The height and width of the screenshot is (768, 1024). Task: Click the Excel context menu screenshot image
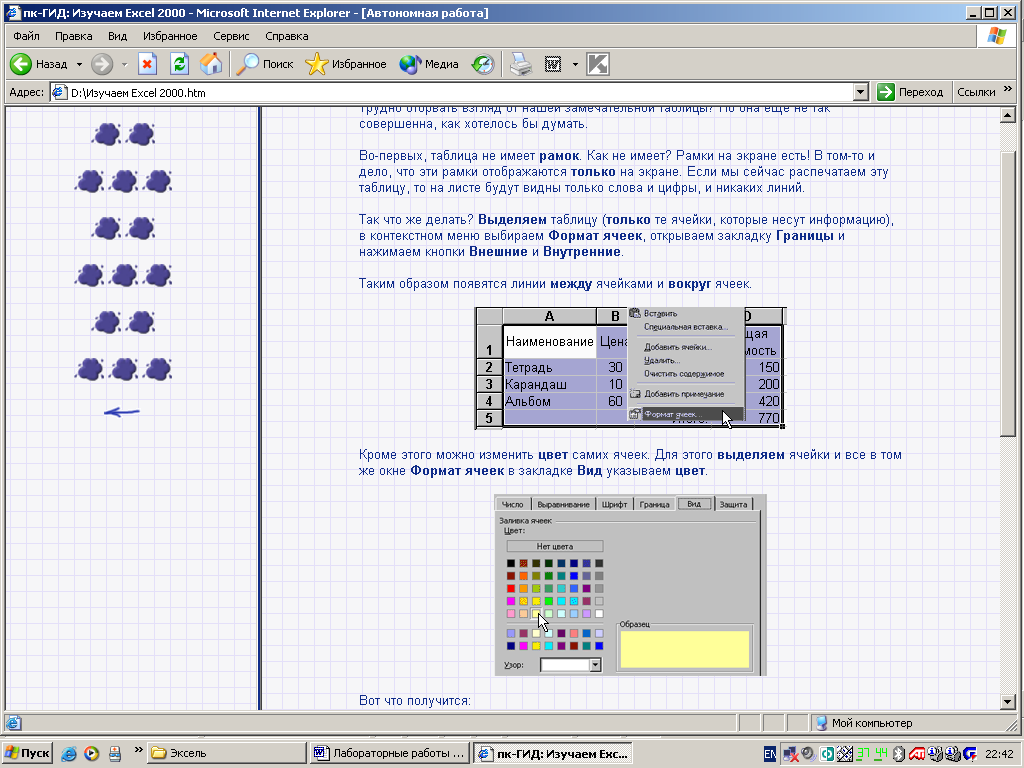pyautogui.click(x=631, y=368)
